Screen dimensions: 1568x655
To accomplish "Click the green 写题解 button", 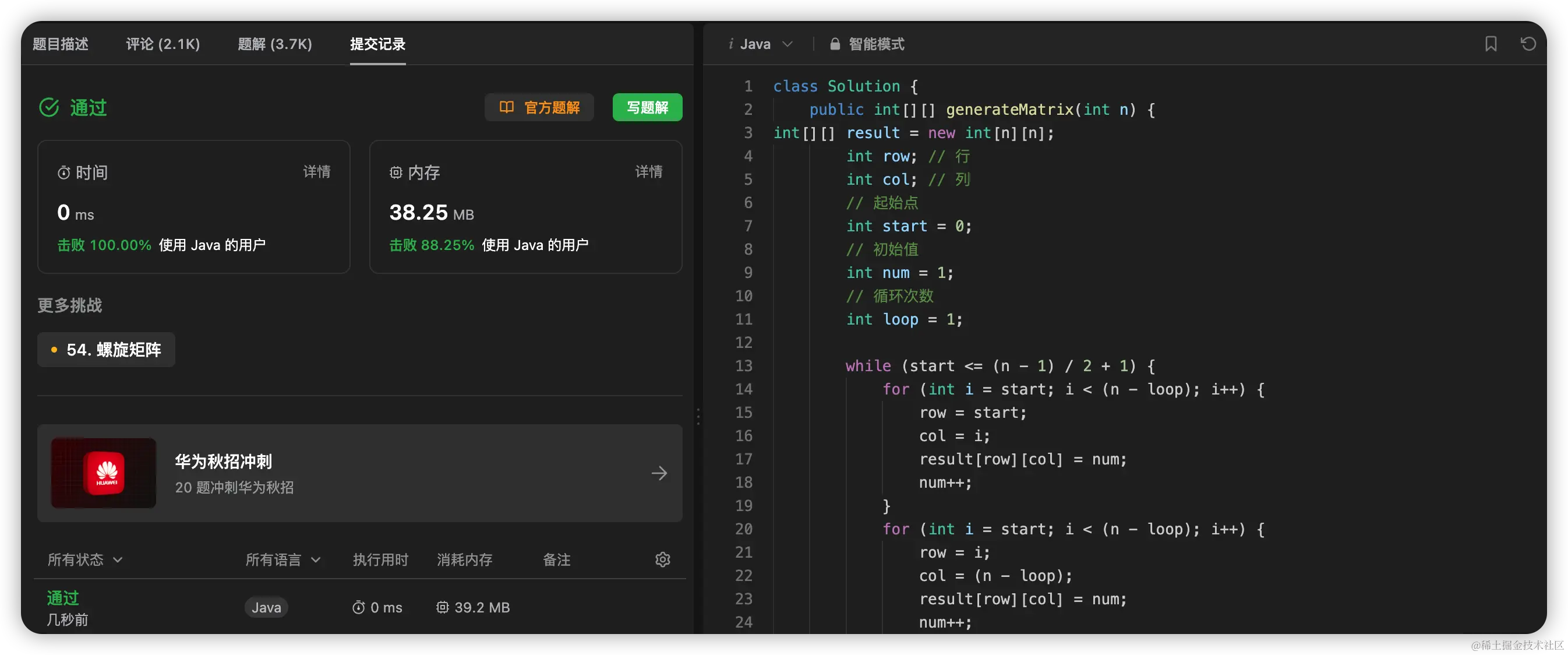I will tap(647, 108).
